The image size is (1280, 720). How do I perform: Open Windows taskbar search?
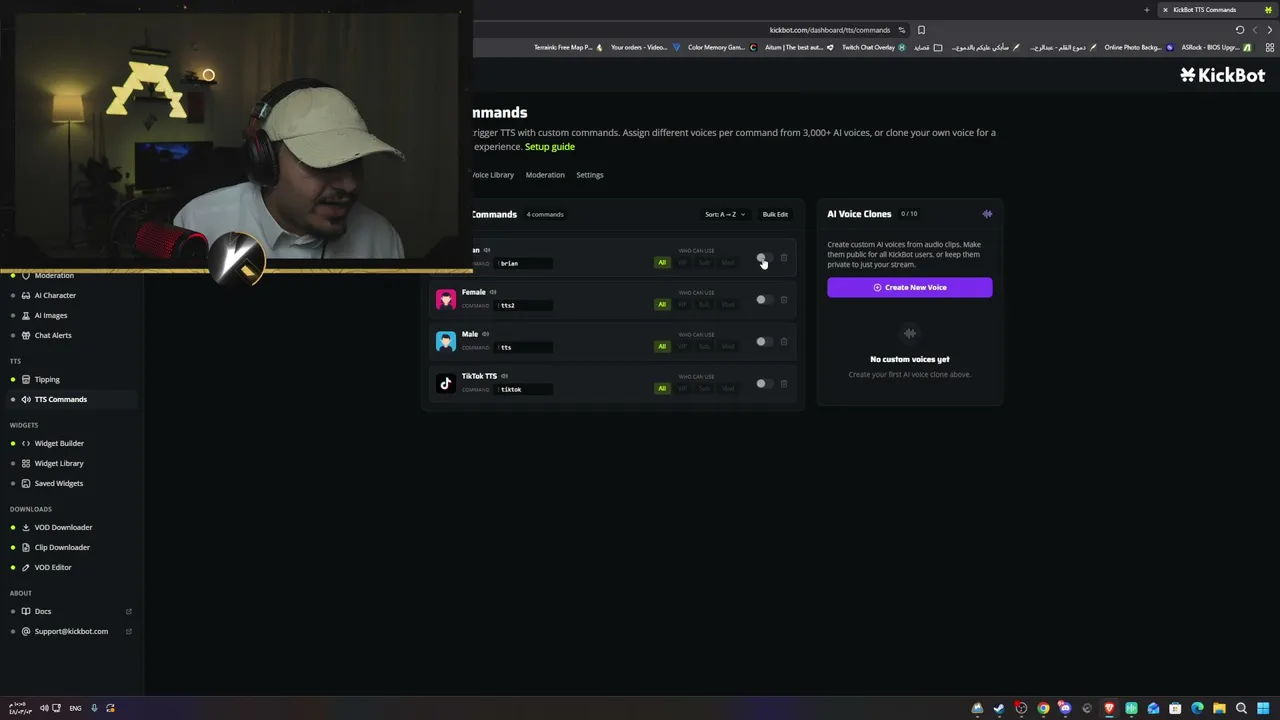pyautogui.click(x=1241, y=708)
